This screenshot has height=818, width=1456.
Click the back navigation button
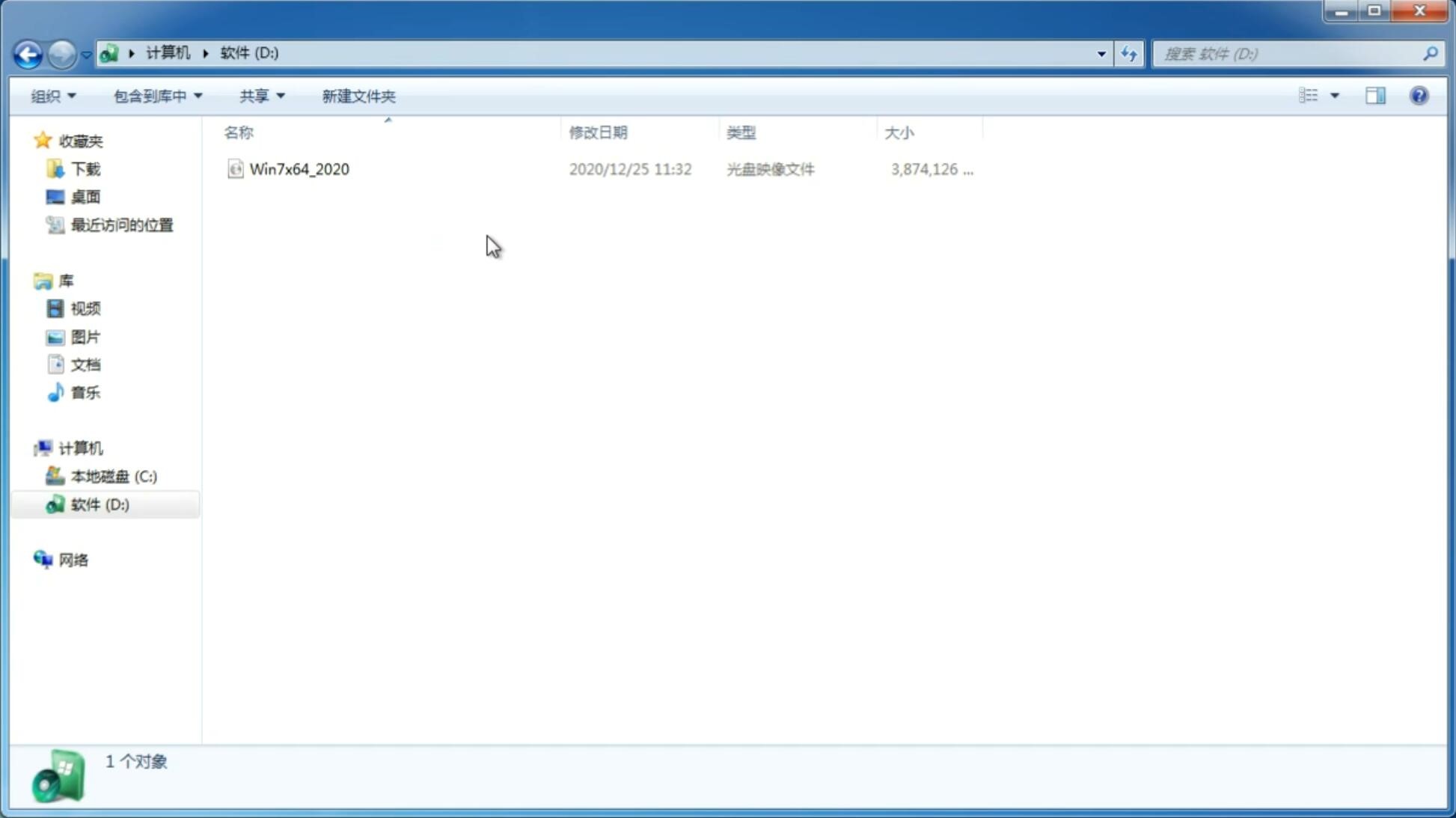click(x=28, y=53)
